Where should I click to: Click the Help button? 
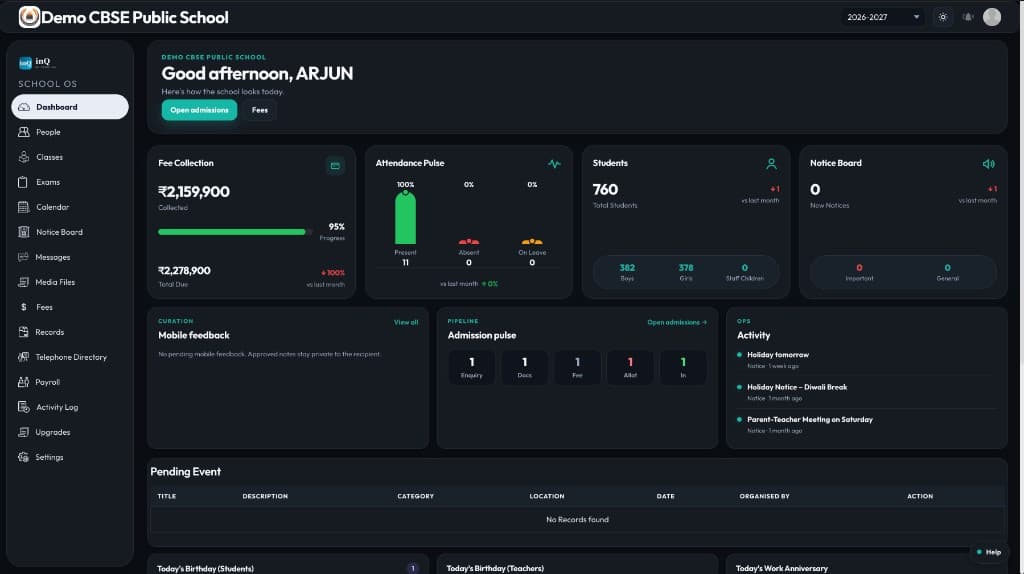click(x=989, y=552)
